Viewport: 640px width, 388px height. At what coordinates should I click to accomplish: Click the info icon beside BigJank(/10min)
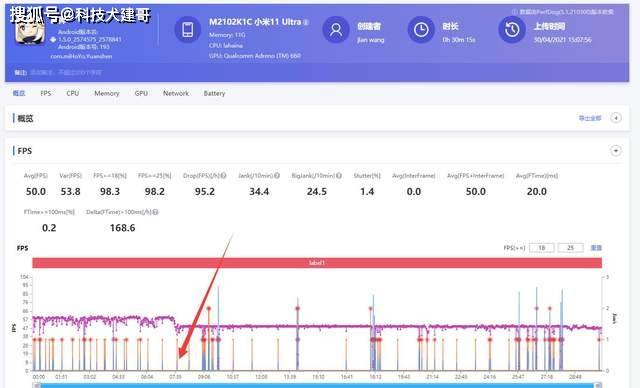pos(339,175)
